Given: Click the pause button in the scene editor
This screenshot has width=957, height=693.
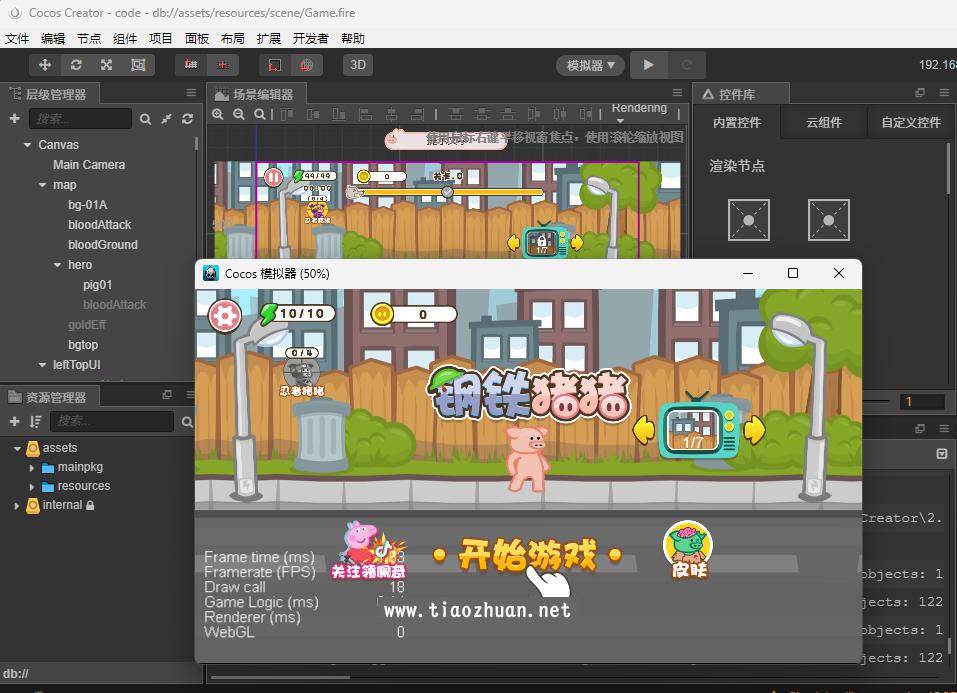Looking at the screenshot, I should (273, 177).
